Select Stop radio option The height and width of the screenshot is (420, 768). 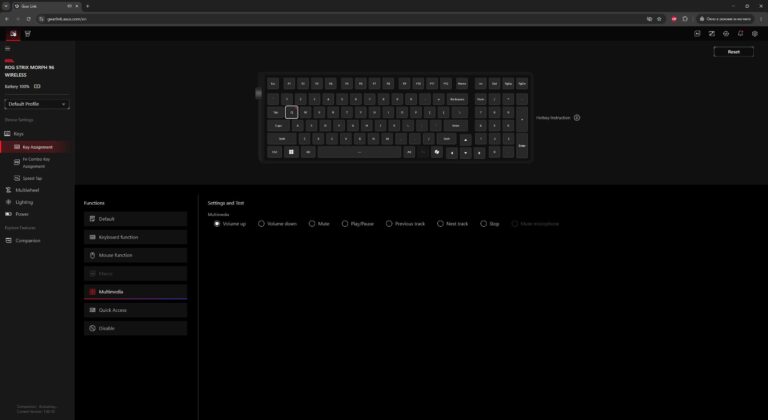coord(483,223)
